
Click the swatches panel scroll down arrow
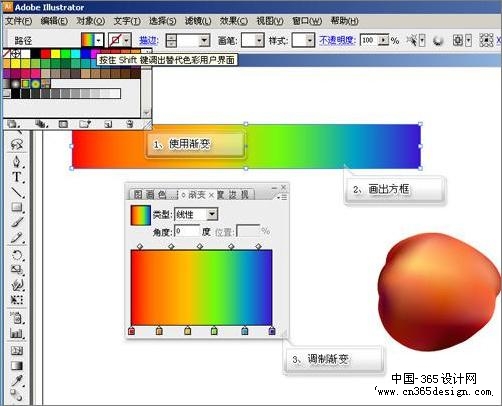[x=146, y=113]
